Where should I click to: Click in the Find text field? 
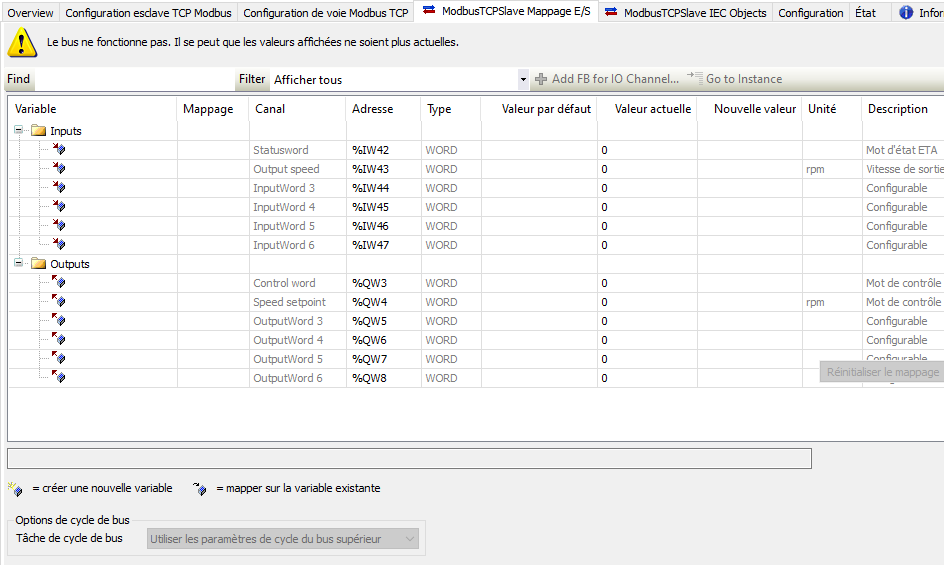pos(133,79)
